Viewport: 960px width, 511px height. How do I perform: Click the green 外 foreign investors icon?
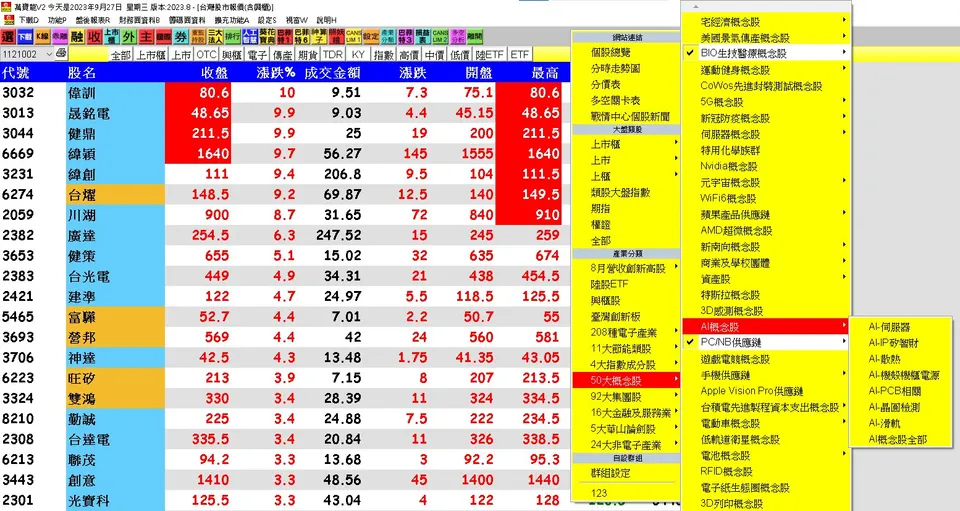[x=129, y=37]
